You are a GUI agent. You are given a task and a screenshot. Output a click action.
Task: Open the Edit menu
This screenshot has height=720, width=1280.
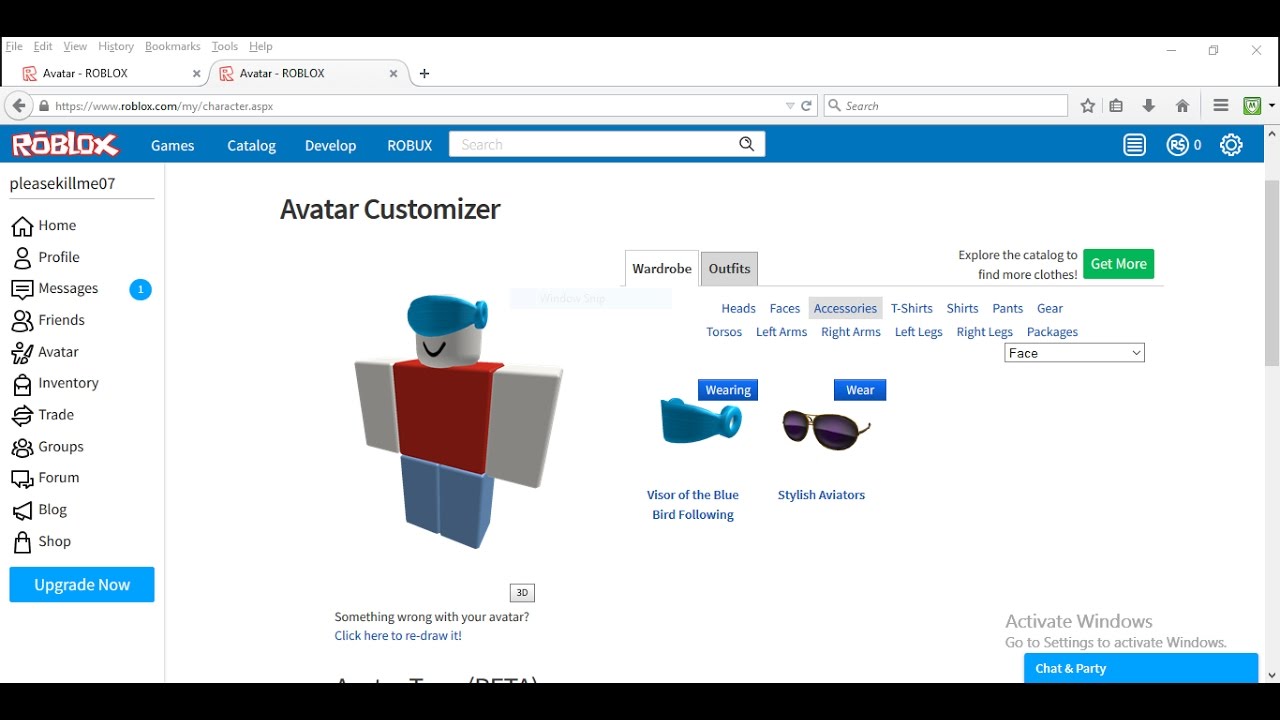43,46
